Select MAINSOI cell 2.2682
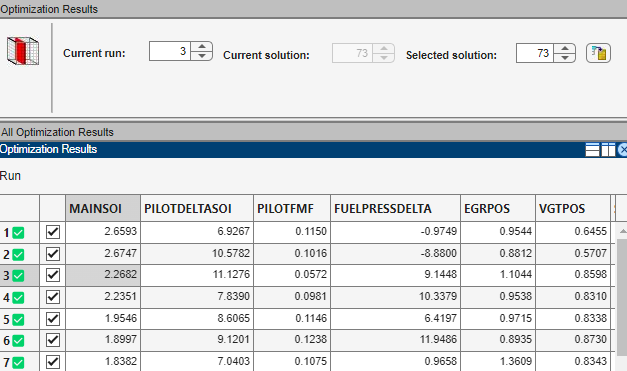The height and width of the screenshot is (371, 627). pyautogui.click(x=103, y=275)
